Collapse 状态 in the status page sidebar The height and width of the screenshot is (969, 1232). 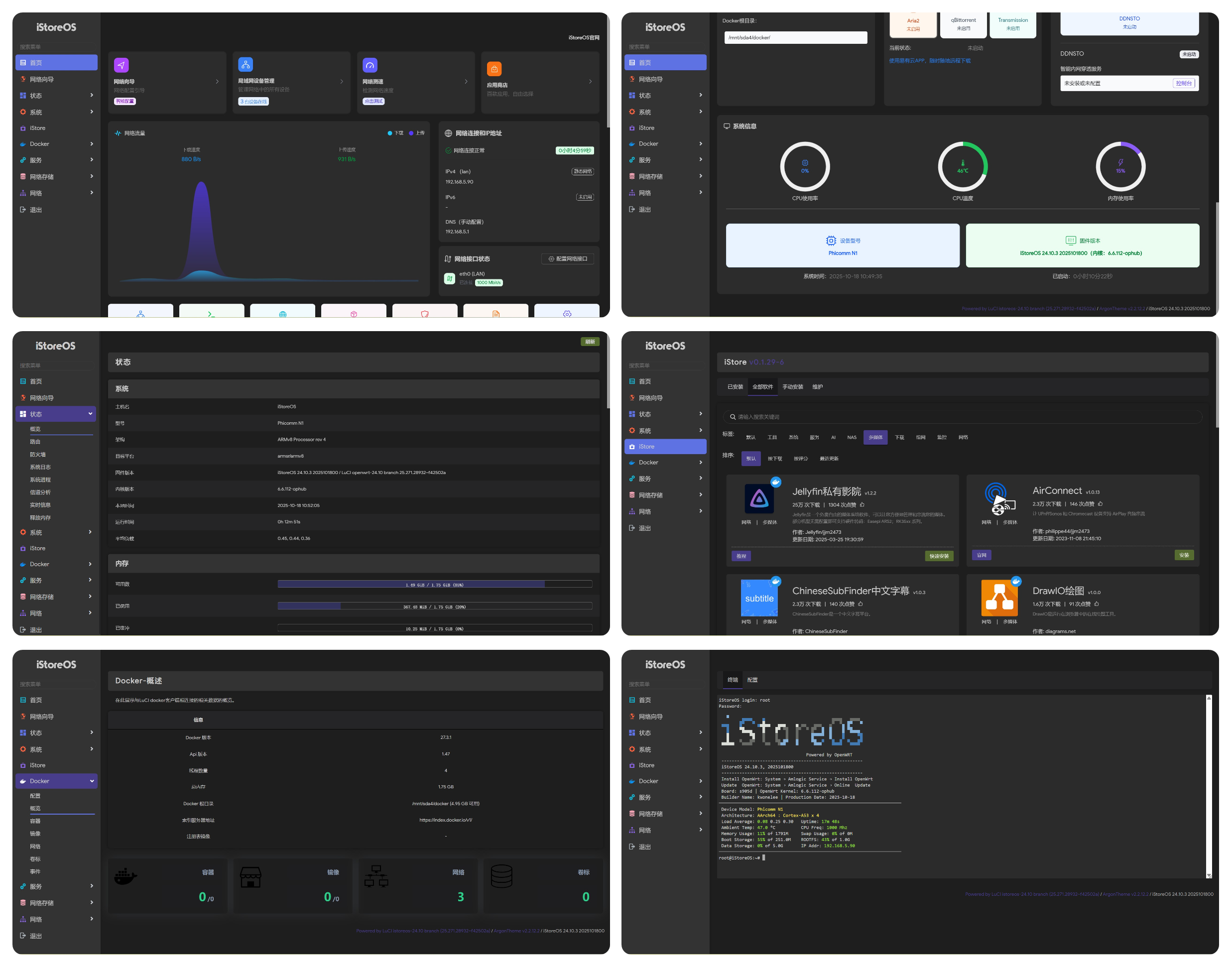click(x=56, y=414)
